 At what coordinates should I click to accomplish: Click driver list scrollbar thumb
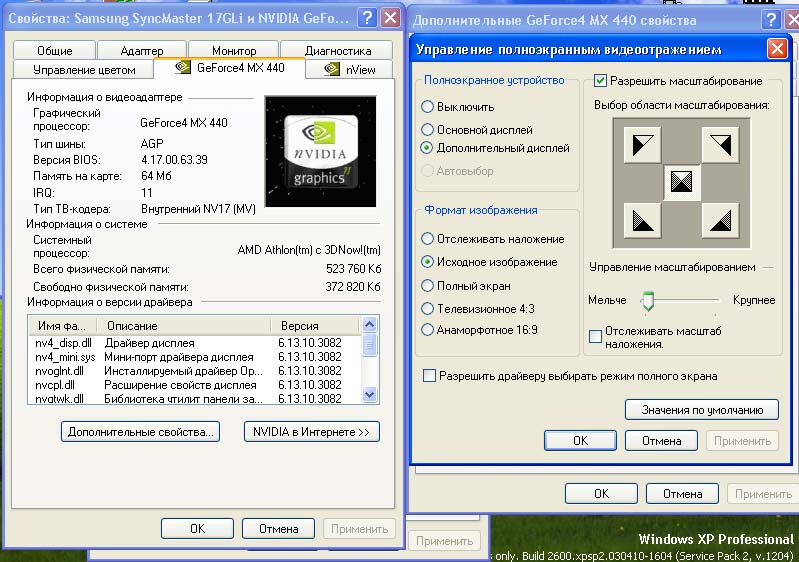click(370, 345)
